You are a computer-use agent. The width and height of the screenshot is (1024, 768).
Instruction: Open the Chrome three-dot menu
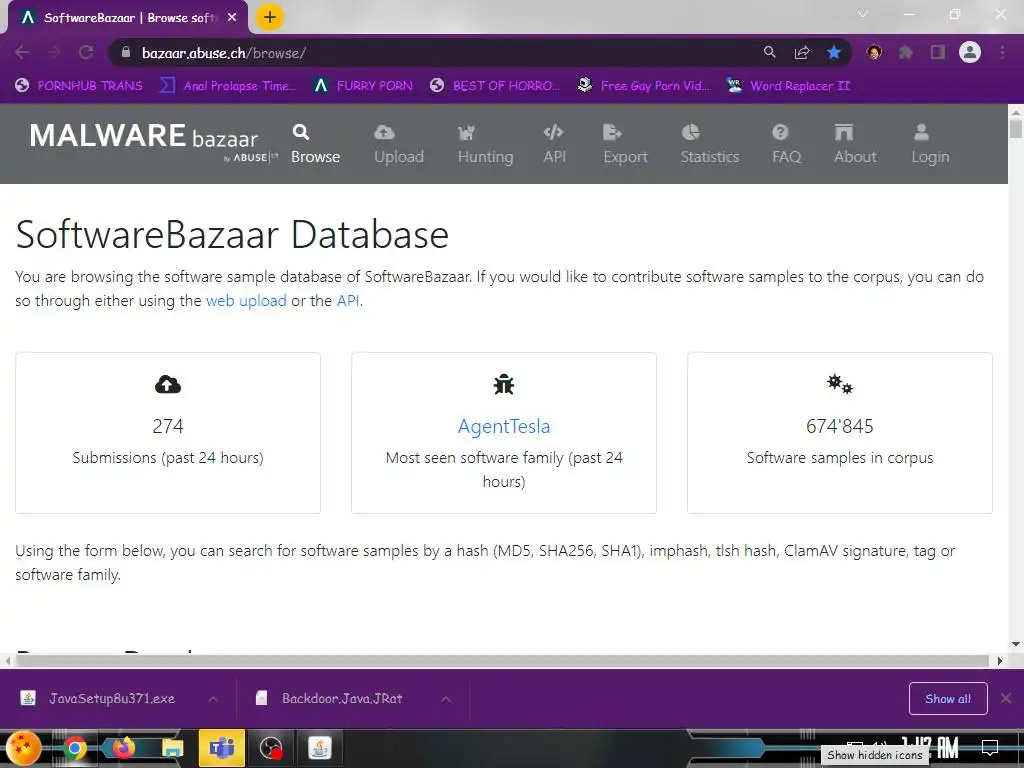(1002, 52)
